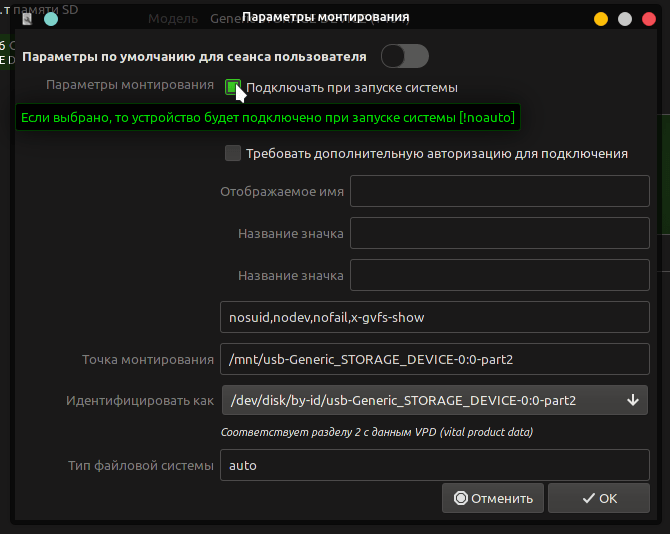This screenshot has height=534, width=670.
Task: Click the grey maximize window button
Action: (x=625, y=19)
